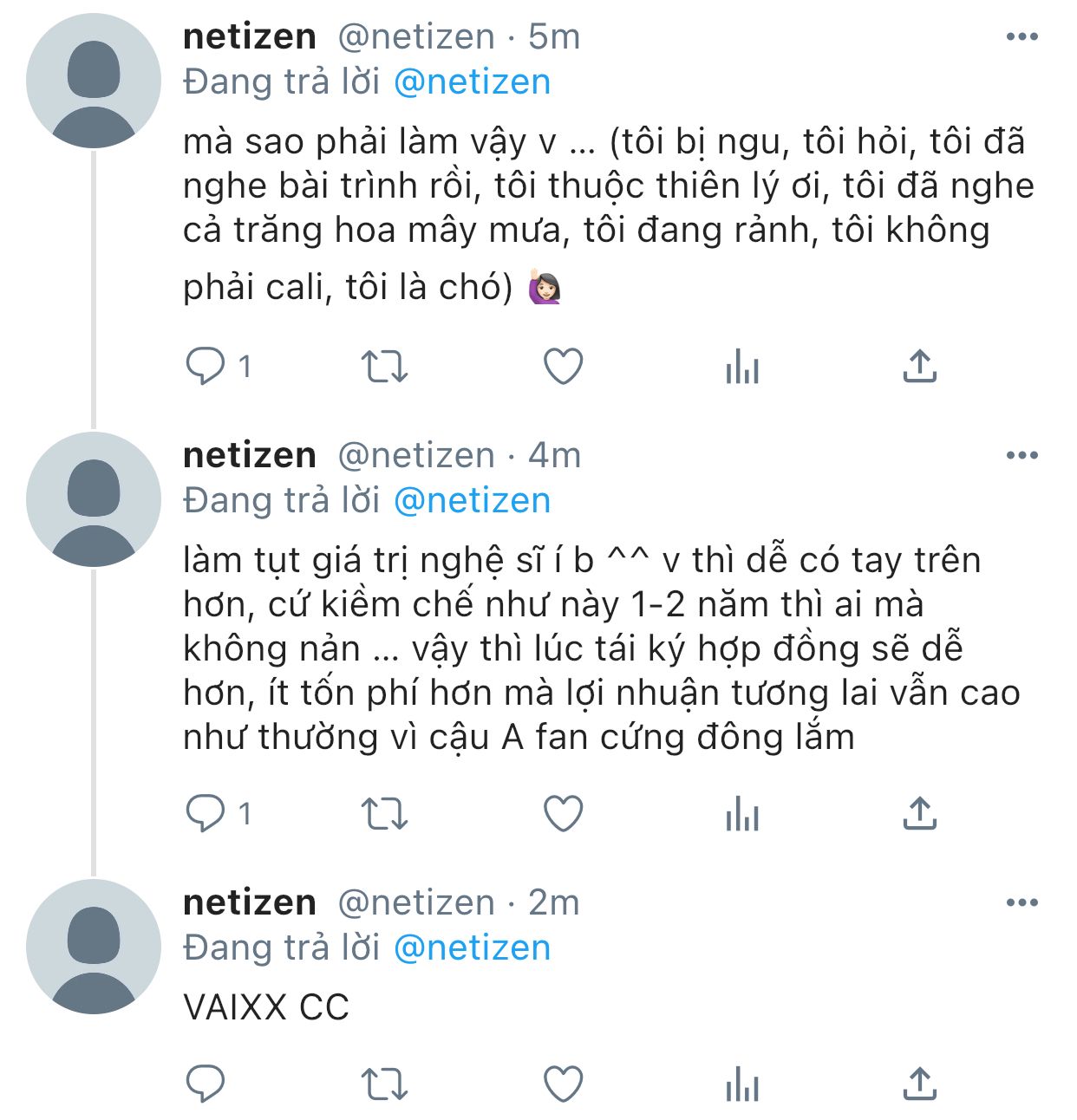View analytics of the 4m tweet
Screen dimensions: 1077x1120
click(x=742, y=814)
